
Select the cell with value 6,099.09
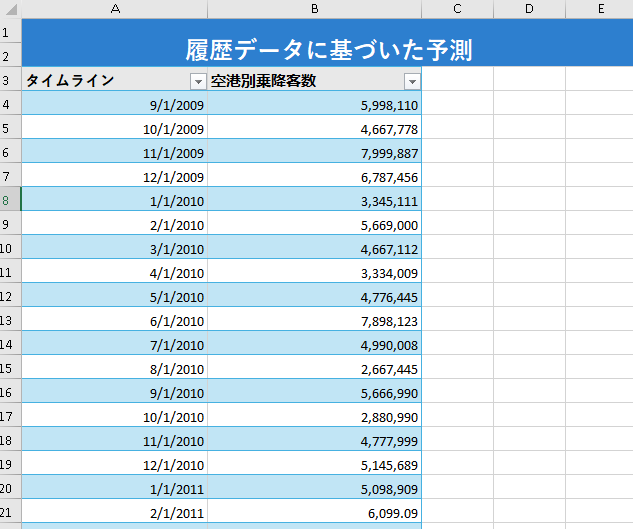point(314,511)
